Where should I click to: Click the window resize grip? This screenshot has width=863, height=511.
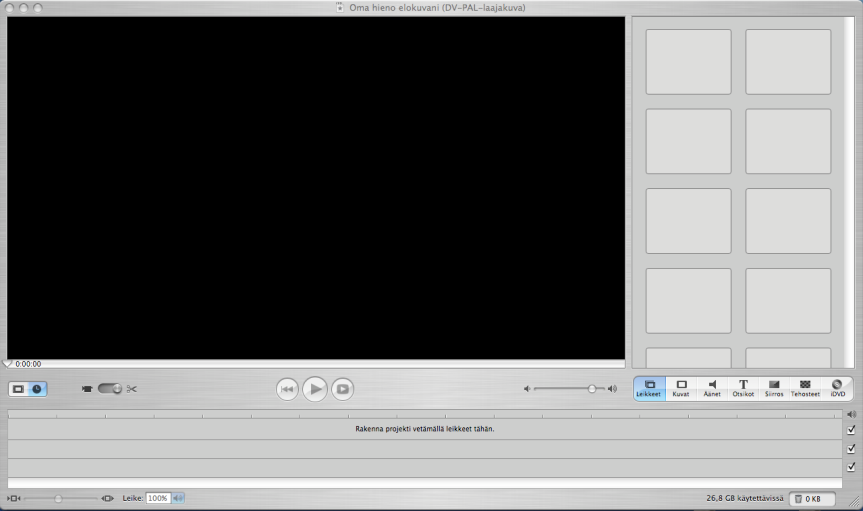pyautogui.click(x=855, y=502)
